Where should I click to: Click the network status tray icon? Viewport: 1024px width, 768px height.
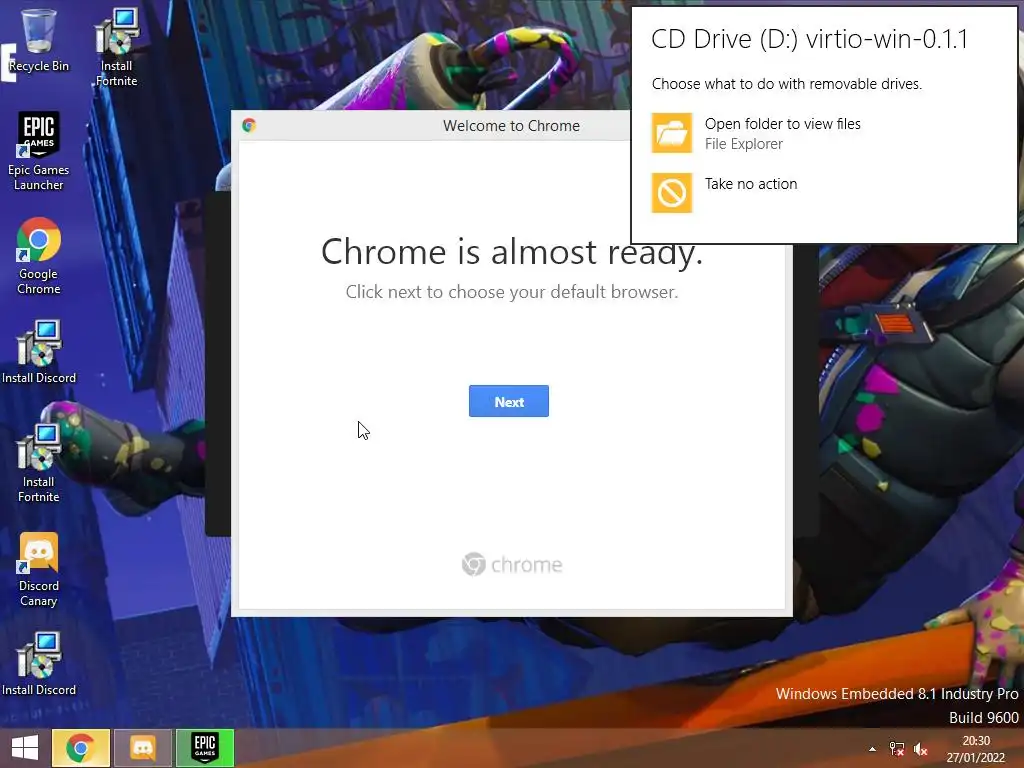(x=897, y=750)
